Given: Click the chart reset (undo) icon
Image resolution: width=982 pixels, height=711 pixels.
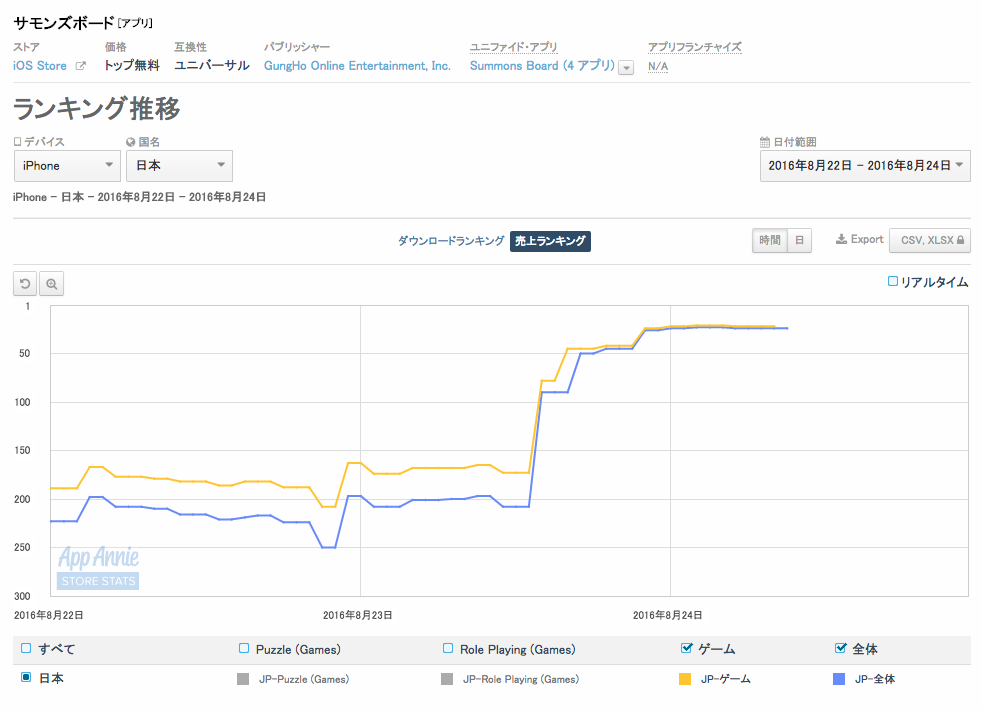Looking at the screenshot, I should coord(24,284).
